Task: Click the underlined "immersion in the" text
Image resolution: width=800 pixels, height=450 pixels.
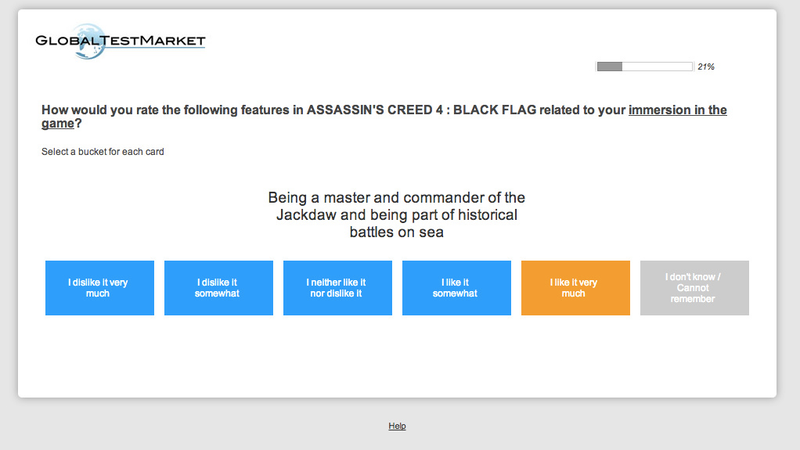Action: (x=678, y=110)
